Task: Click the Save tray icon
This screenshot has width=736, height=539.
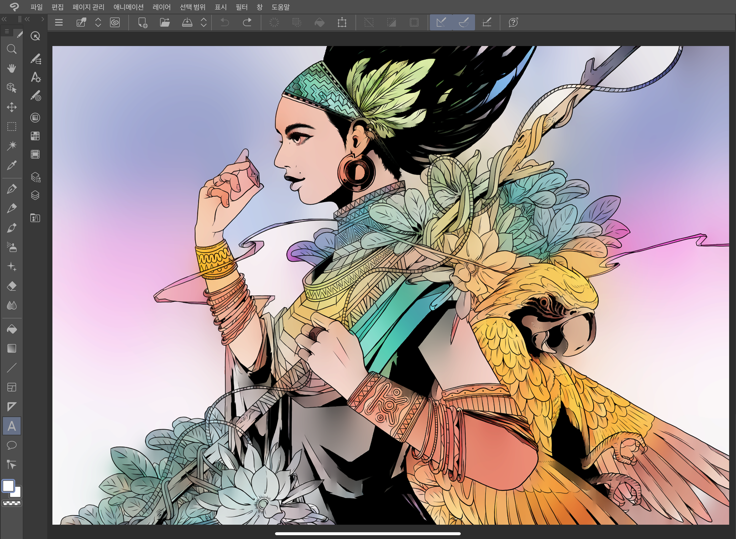Action: point(187,23)
